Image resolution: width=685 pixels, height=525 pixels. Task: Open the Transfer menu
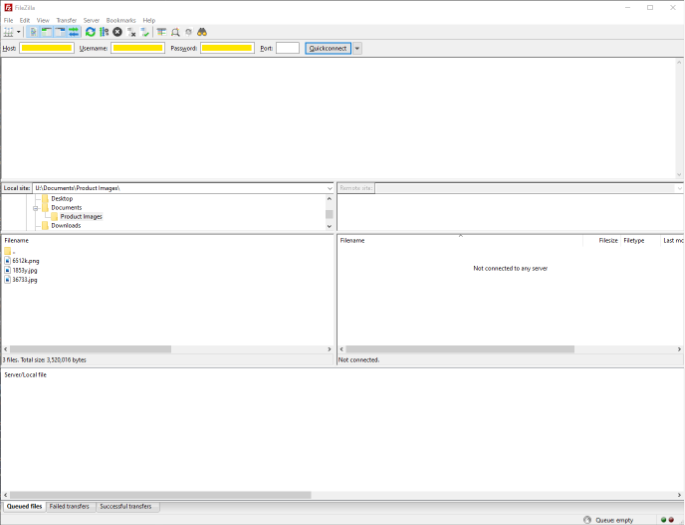66,20
